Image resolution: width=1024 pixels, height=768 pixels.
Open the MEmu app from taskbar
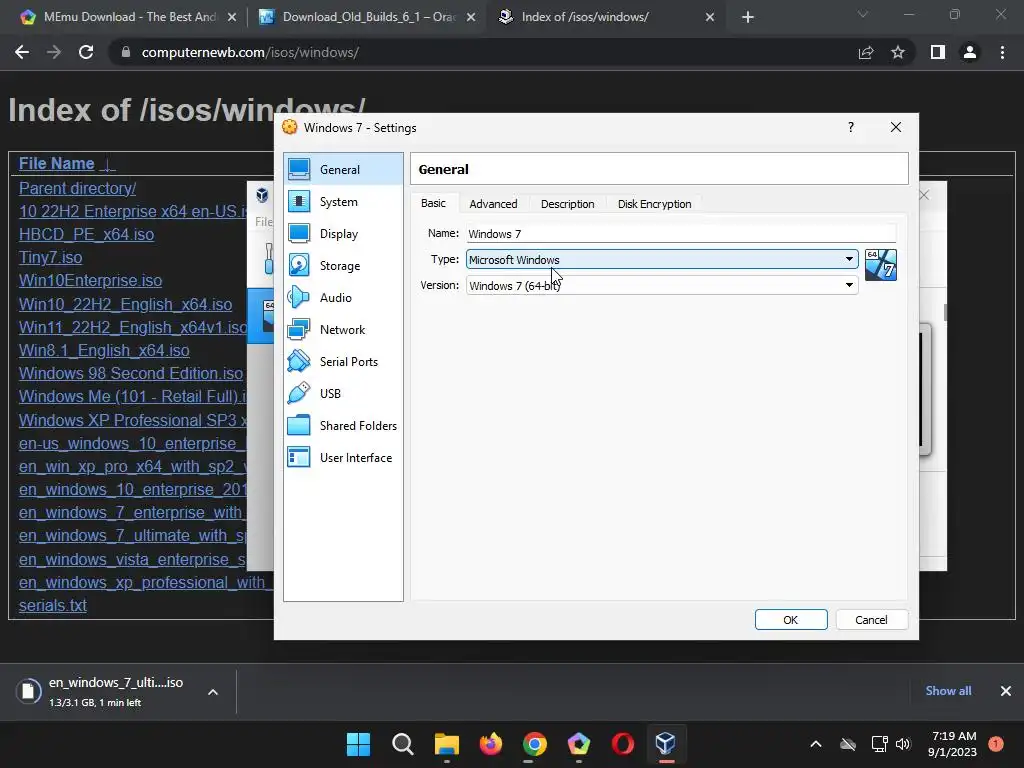(x=579, y=744)
